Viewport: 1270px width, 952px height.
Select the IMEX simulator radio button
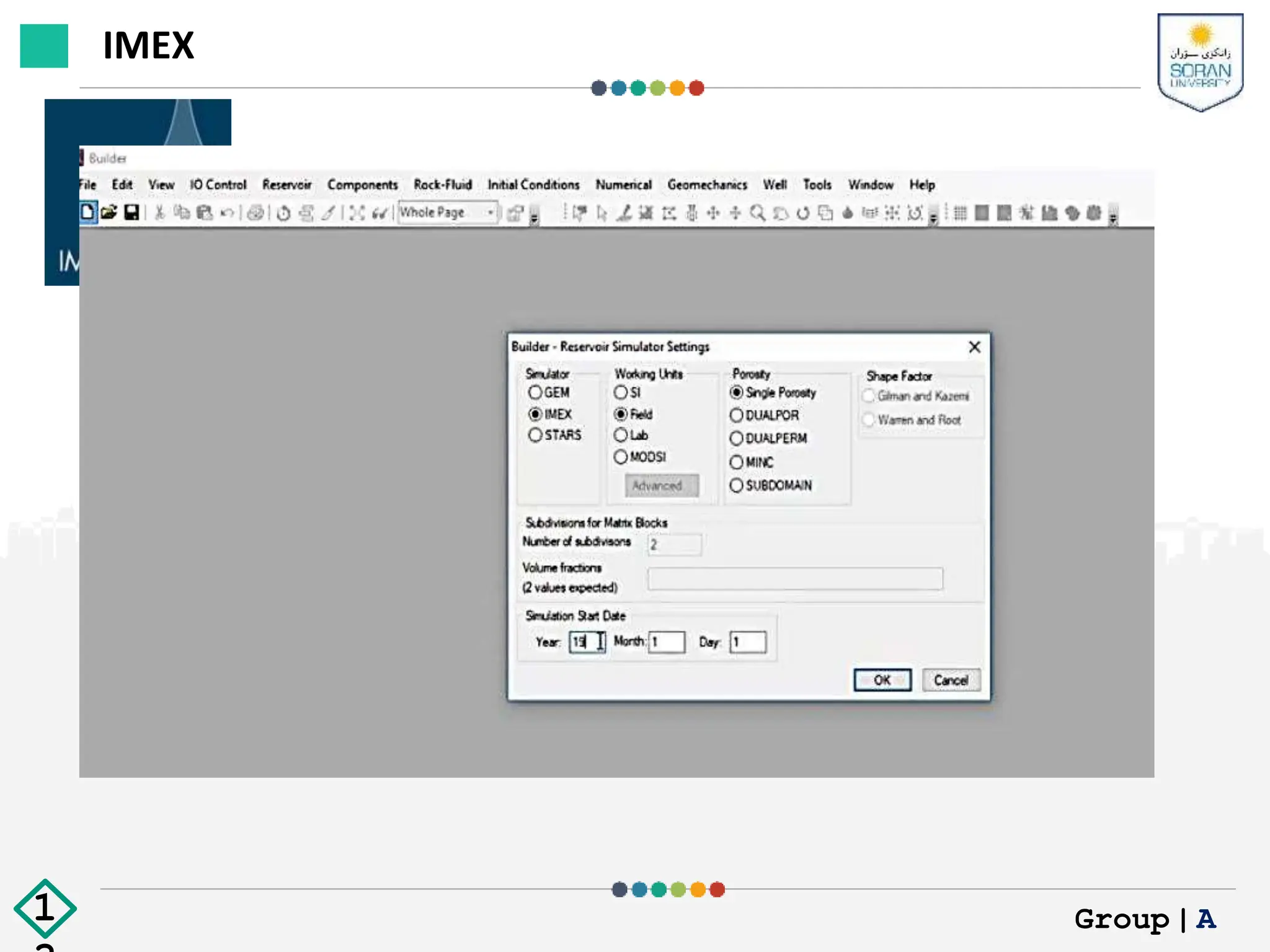click(535, 414)
